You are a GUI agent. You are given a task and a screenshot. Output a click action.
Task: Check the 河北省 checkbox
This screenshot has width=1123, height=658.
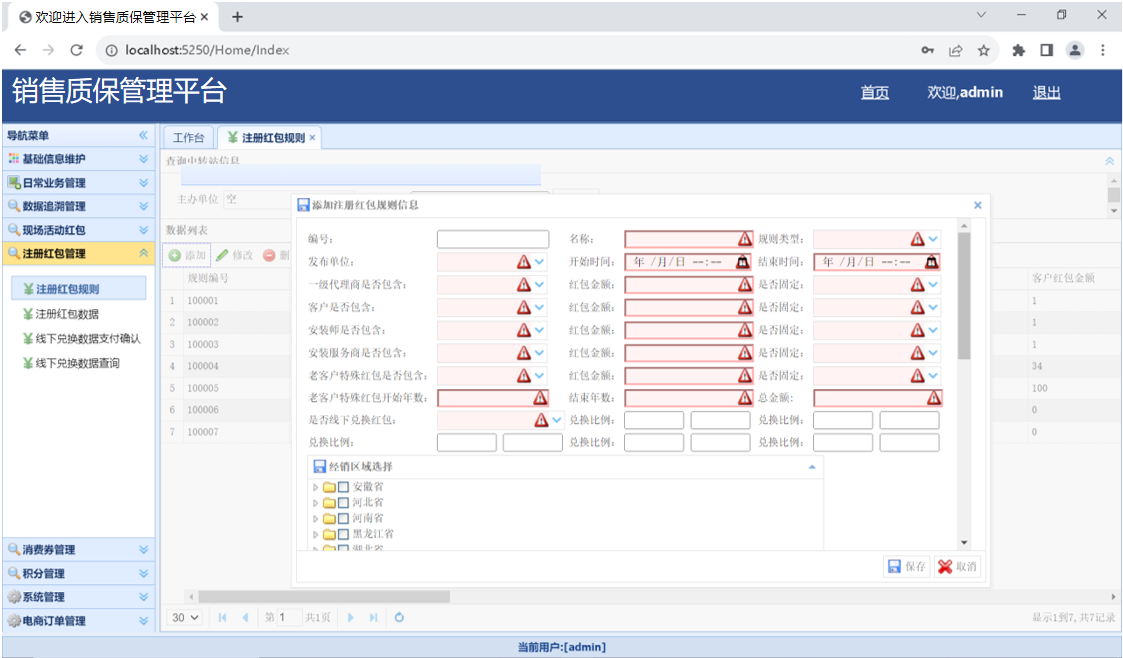pyautogui.click(x=343, y=503)
